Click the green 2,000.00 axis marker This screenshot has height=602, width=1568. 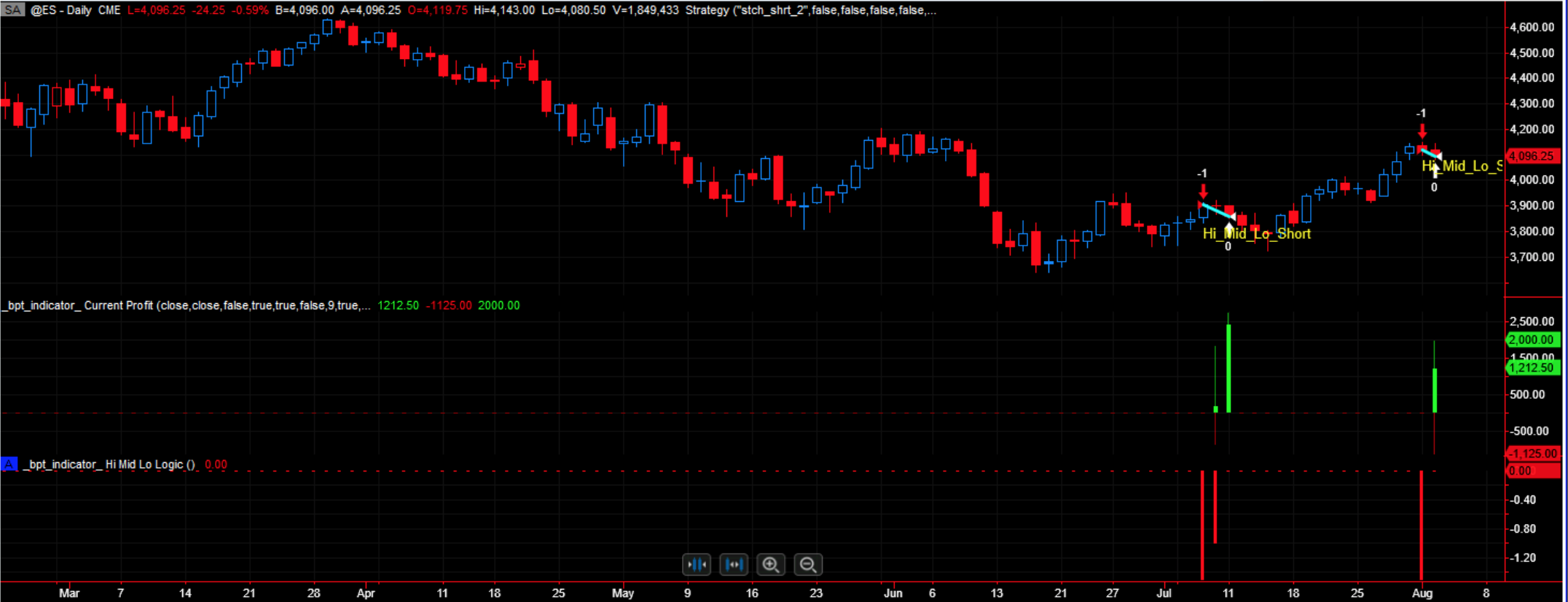coord(1532,340)
